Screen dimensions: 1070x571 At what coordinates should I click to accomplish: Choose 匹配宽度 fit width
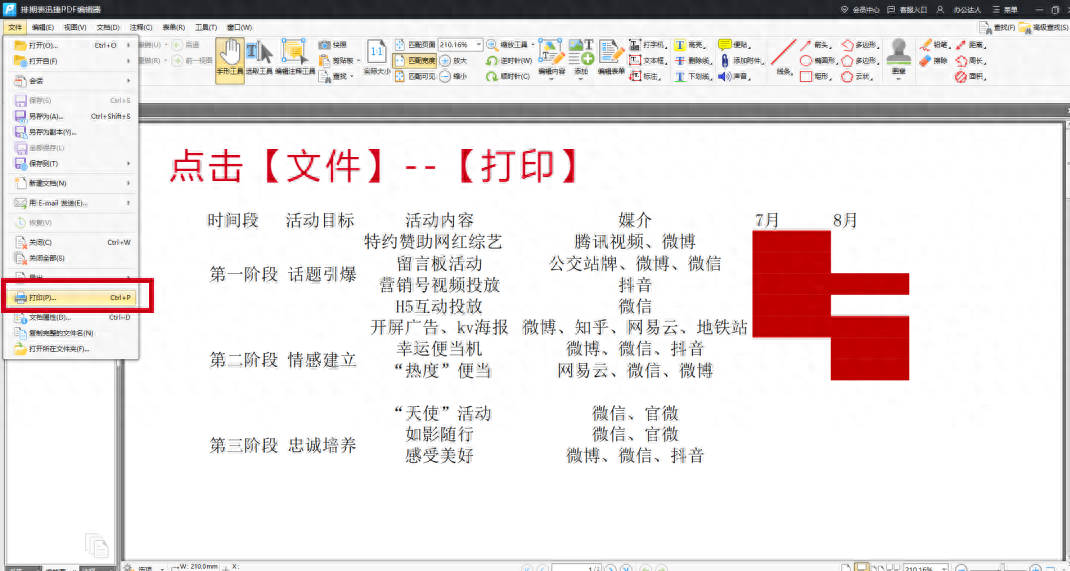coord(415,60)
